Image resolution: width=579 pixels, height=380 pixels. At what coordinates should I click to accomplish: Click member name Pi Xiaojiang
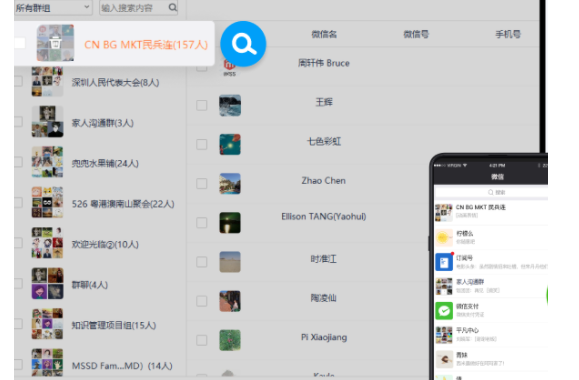(x=324, y=337)
